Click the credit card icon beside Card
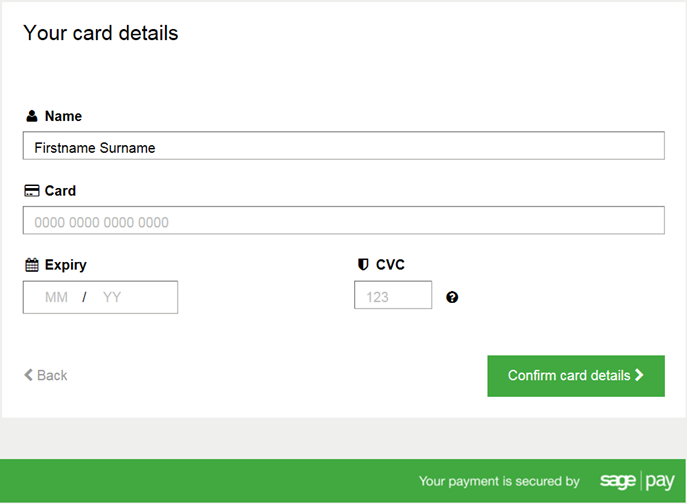The height and width of the screenshot is (504, 687). (x=32, y=191)
